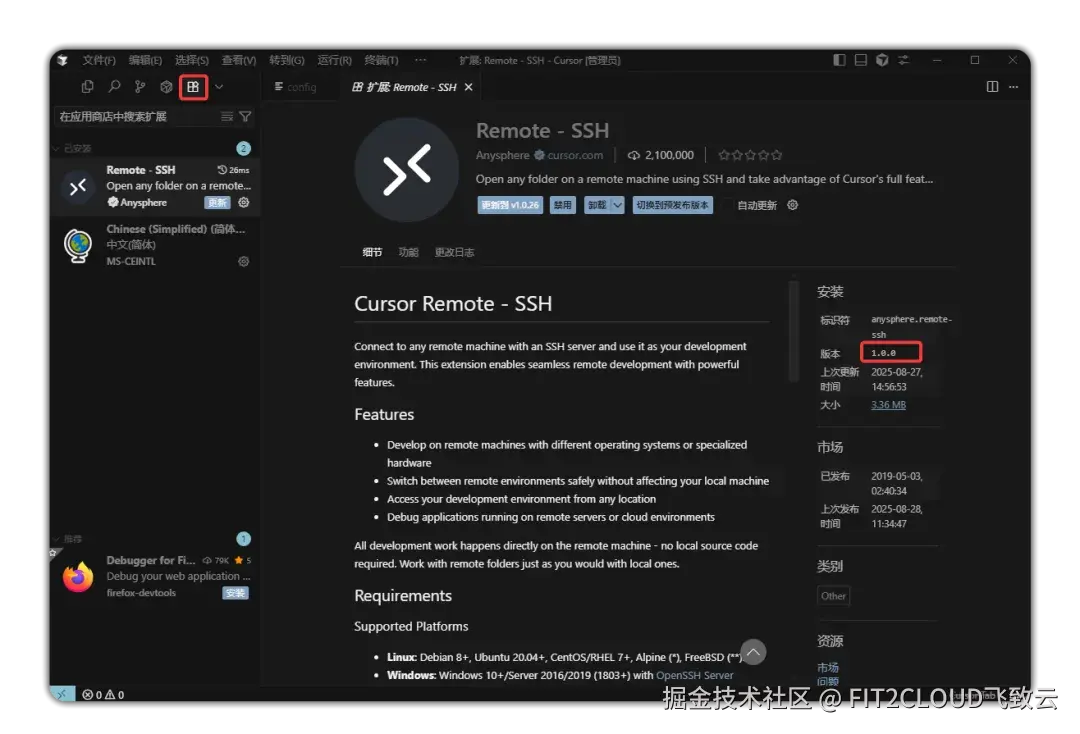The height and width of the screenshot is (734, 1080).
Task: Close the 扩展: Remote - SSH tab
Action: 468,87
